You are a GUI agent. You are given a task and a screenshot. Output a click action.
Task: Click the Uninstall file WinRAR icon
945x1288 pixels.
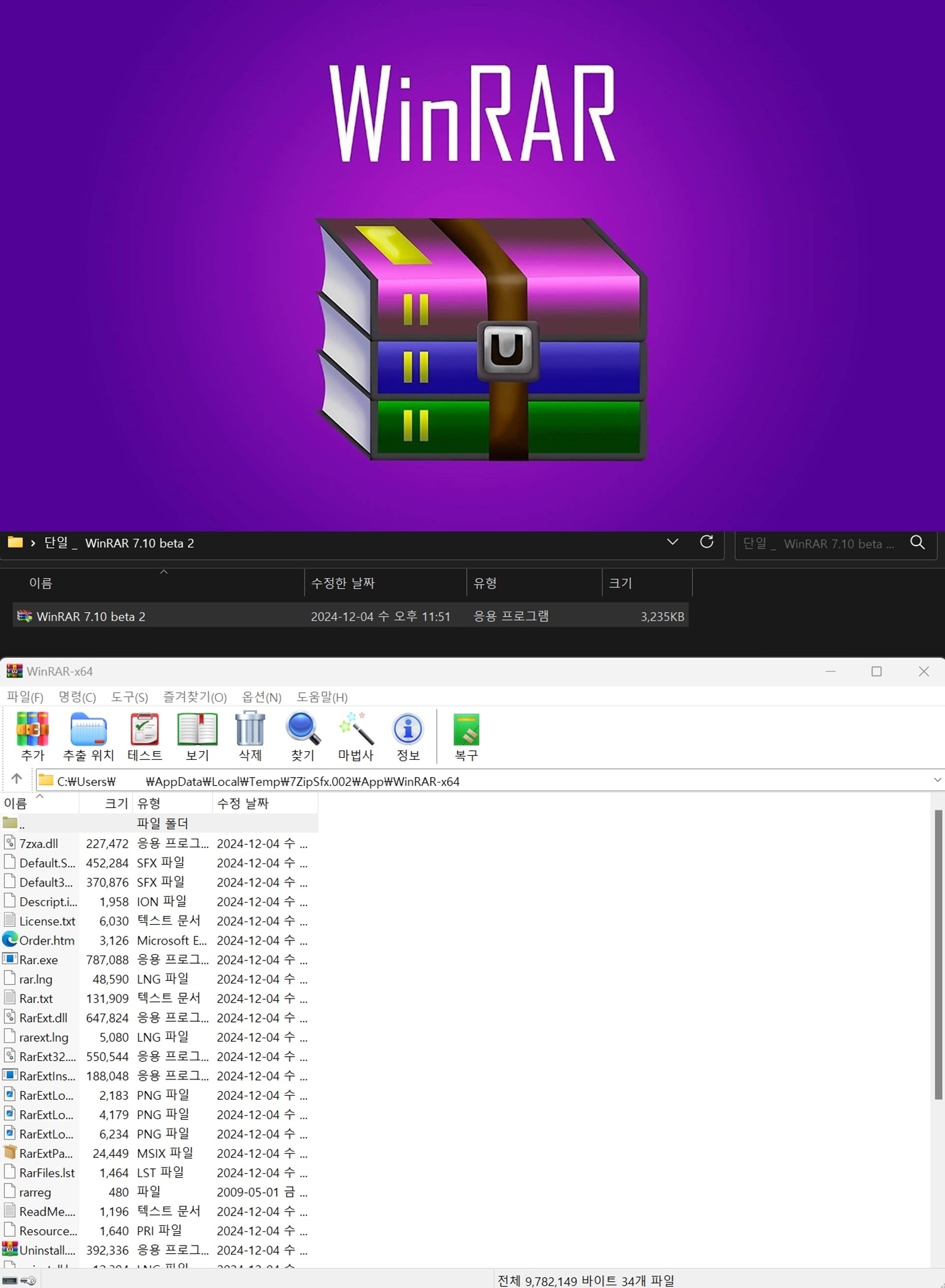pos(10,1250)
